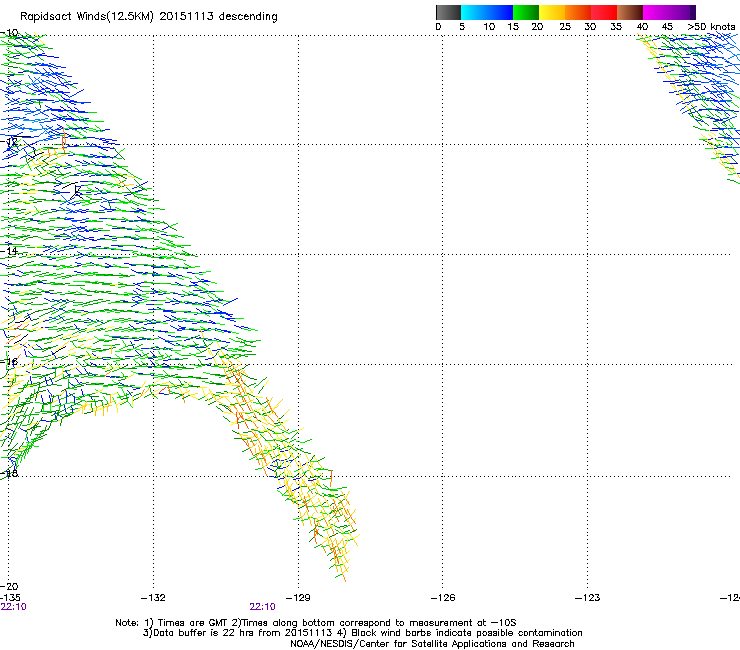Click the 'Data buffer is 22 hrs' note

pos(362,633)
